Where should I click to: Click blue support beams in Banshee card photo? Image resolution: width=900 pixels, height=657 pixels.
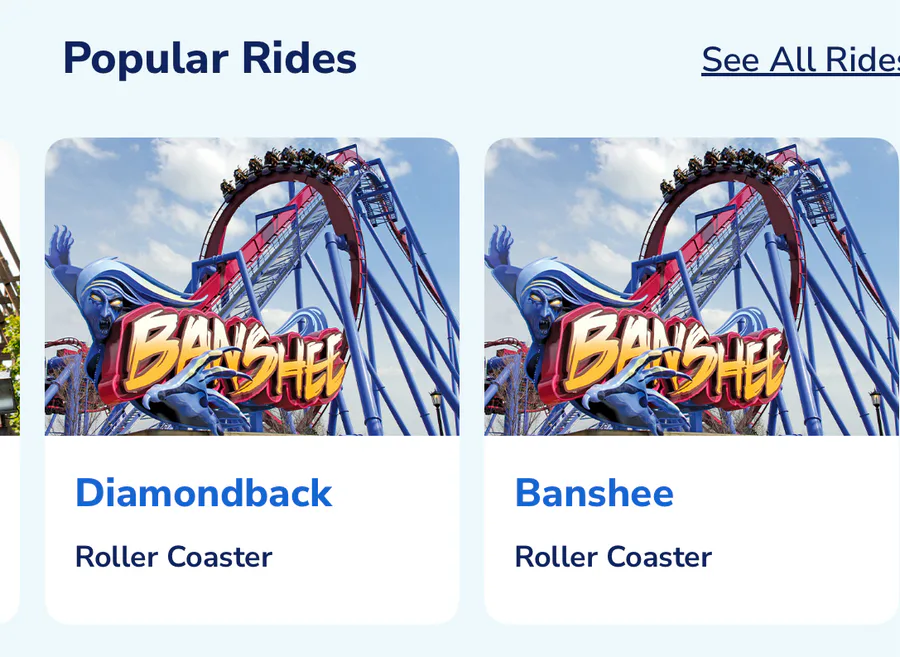pos(840,330)
